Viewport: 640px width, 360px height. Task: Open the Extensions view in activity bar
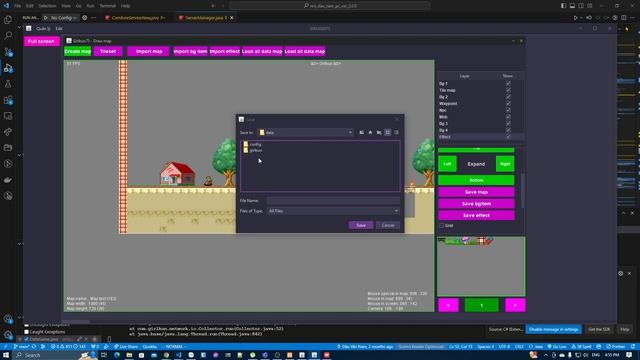[x=8, y=100]
